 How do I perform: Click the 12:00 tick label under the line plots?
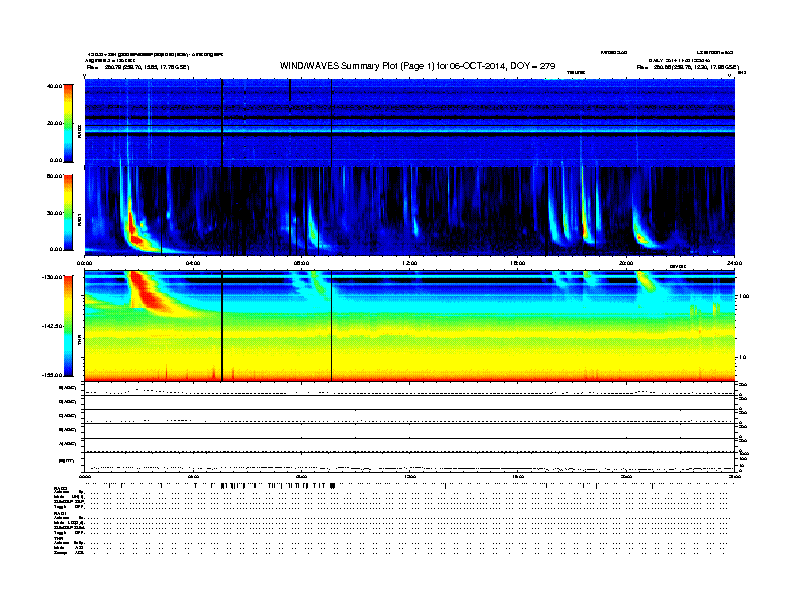click(409, 477)
